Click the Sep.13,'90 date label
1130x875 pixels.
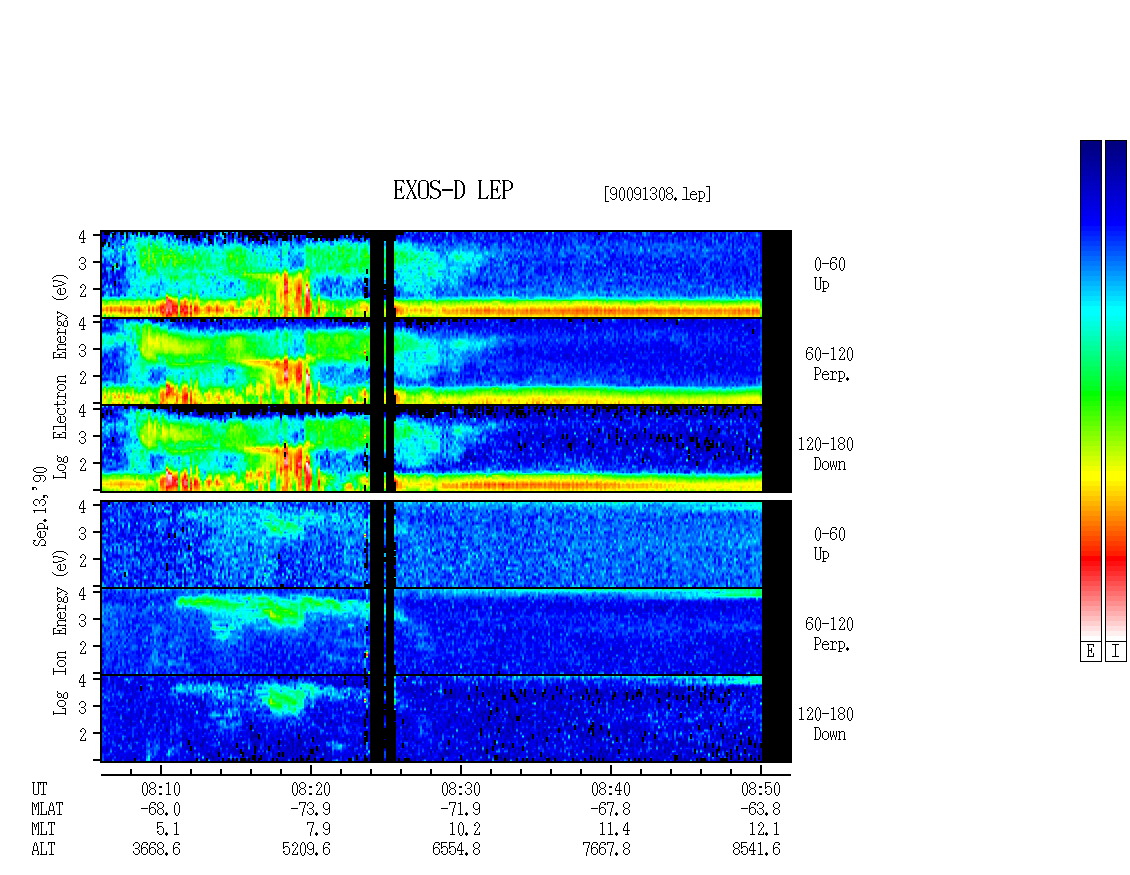(40, 506)
